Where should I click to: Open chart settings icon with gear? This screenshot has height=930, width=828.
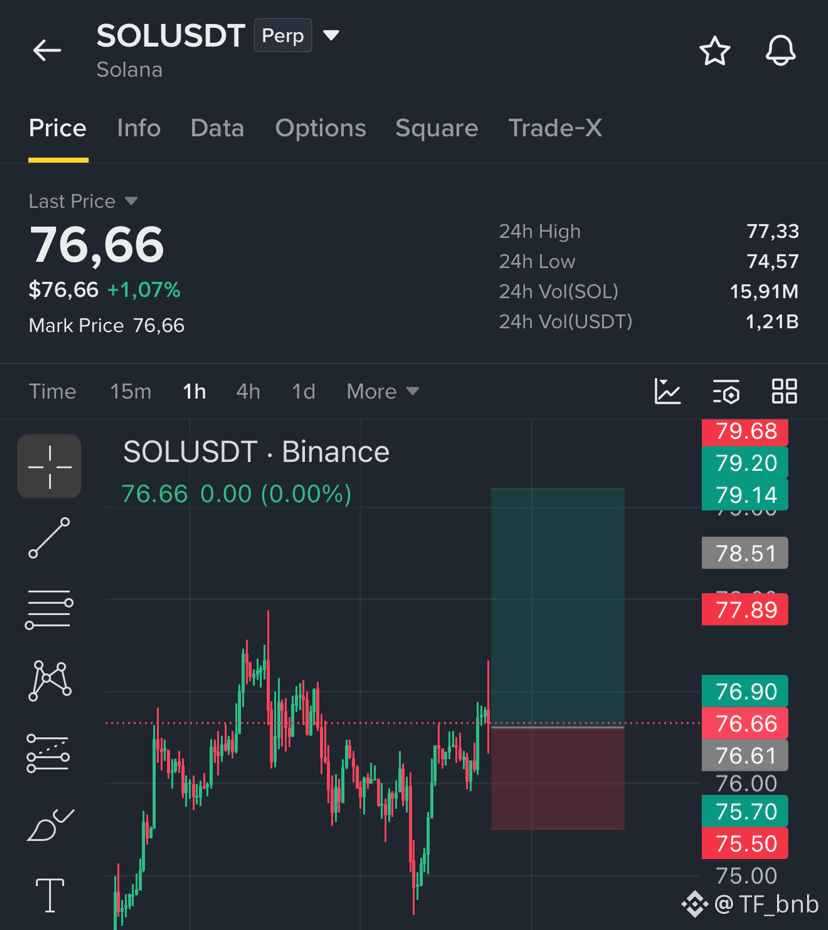click(726, 391)
